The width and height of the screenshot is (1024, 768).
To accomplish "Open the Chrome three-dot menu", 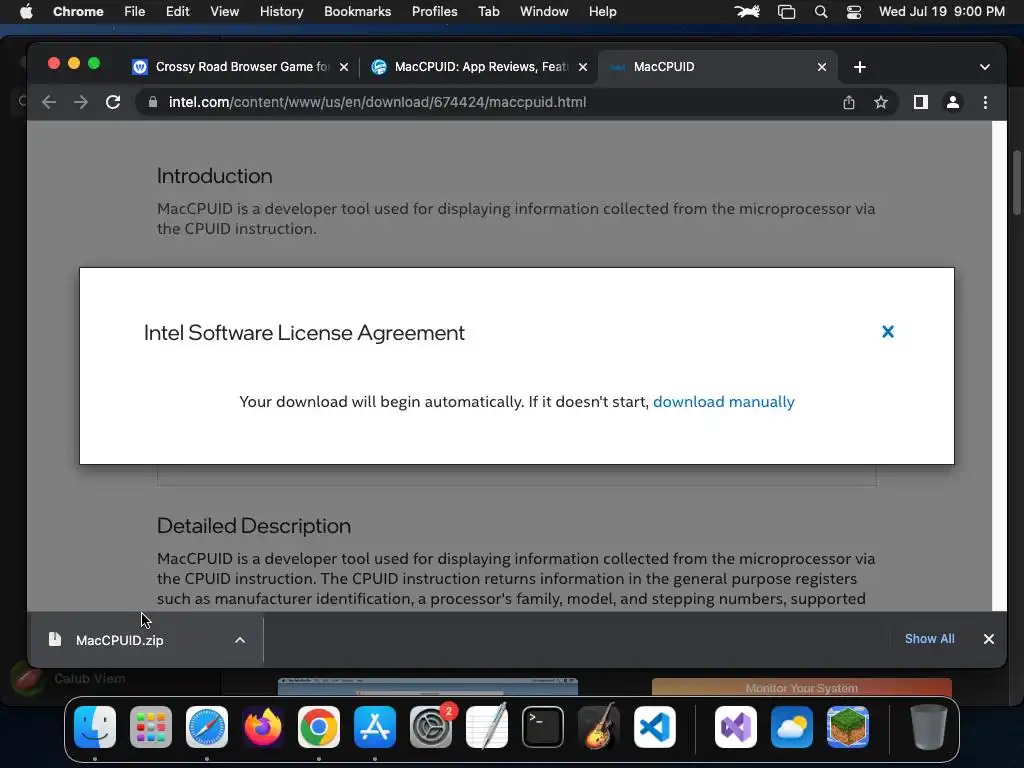I will pyautogui.click(x=985, y=103).
